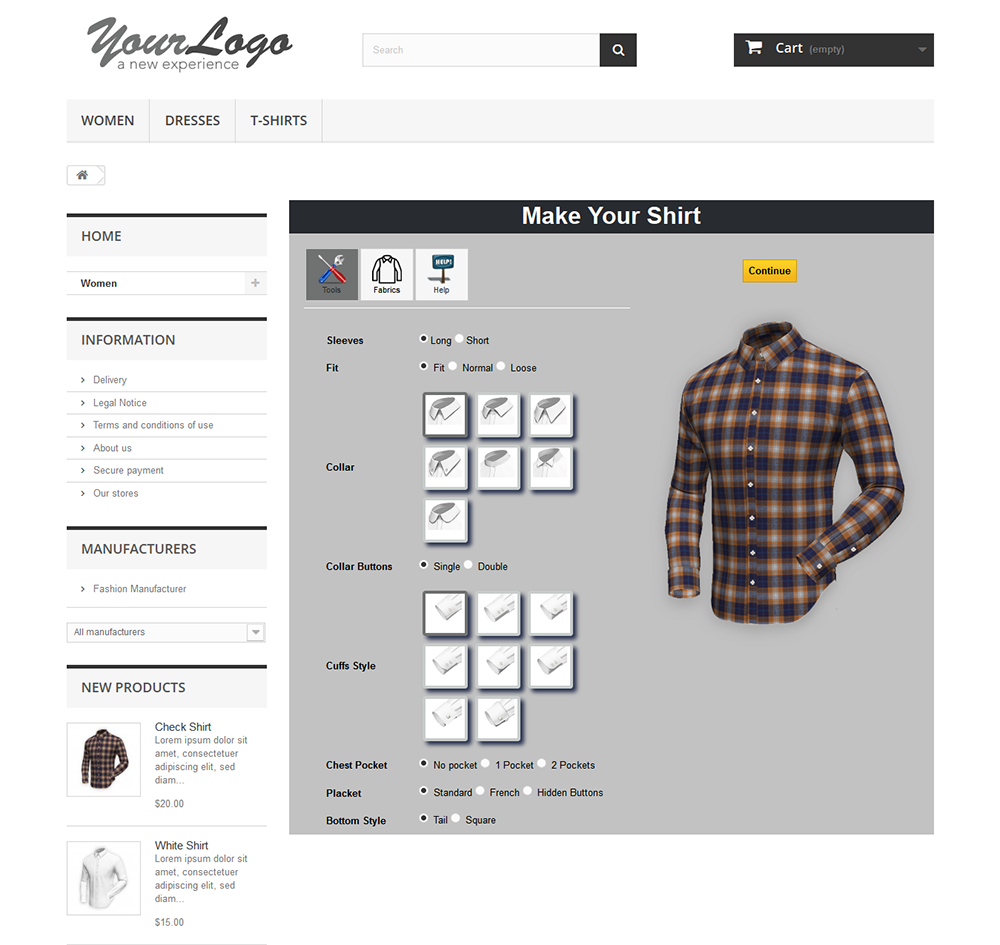This screenshot has width=1000, height=945.
Task: Open the T-SHIRTS menu item
Action: click(x=279, y=121)
